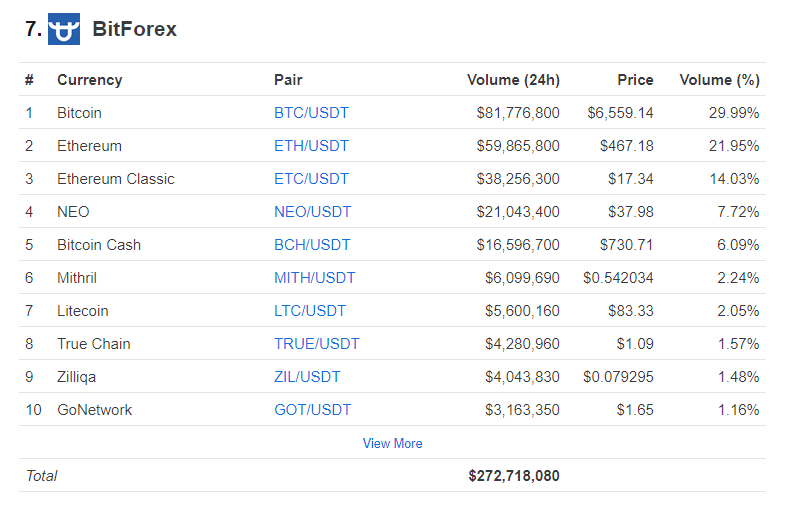The width and height of the screenshot is (801, 523).
Task: Select the Ethereum currency name
Action: tap(89, 146)
